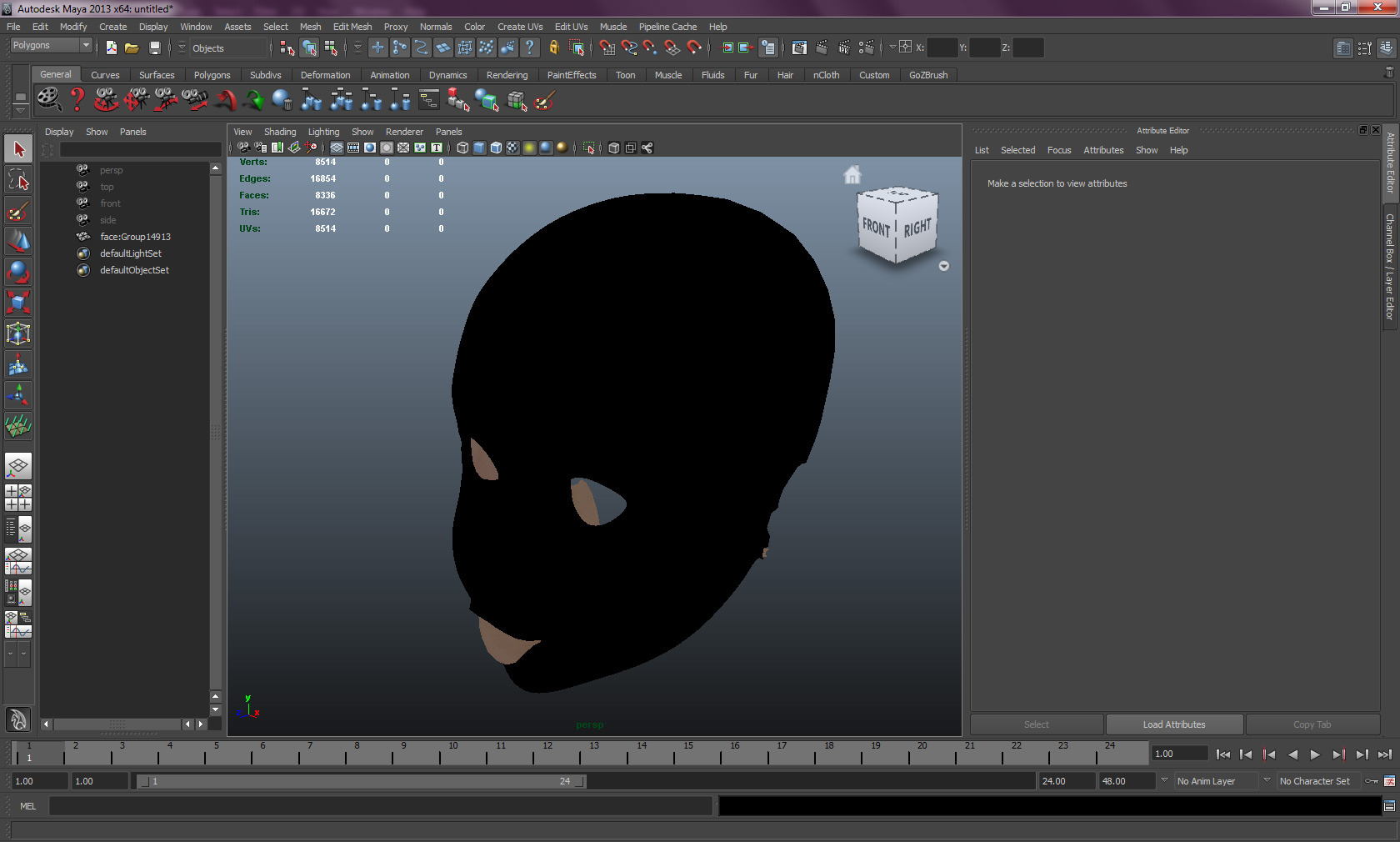Click the 2D Pan/Zoom icon in viewport
Viewport: 1400px width, 842px height.
[x=312, y=148]
